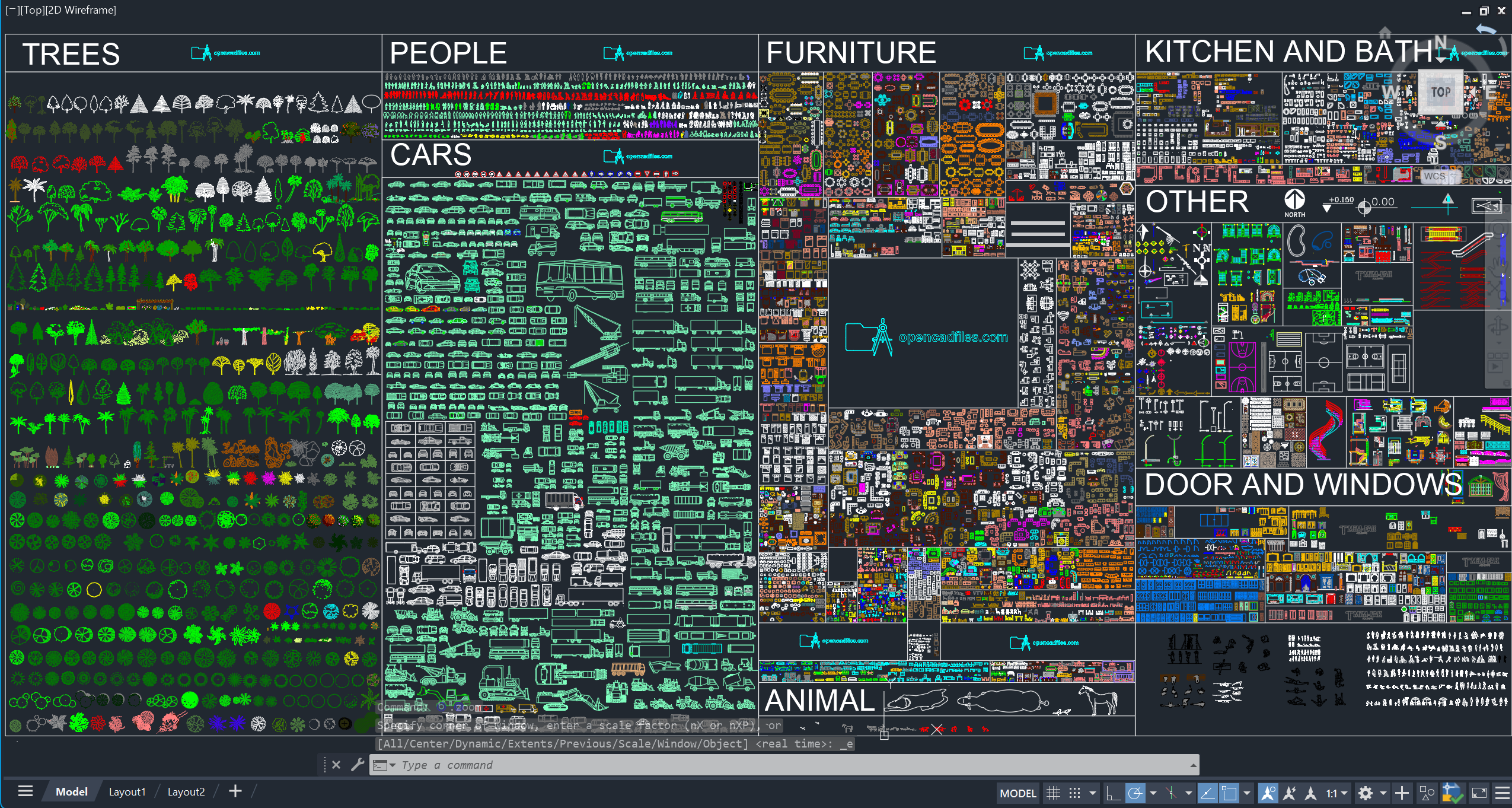Click the large bus drawing in CARS

(579, 280)
